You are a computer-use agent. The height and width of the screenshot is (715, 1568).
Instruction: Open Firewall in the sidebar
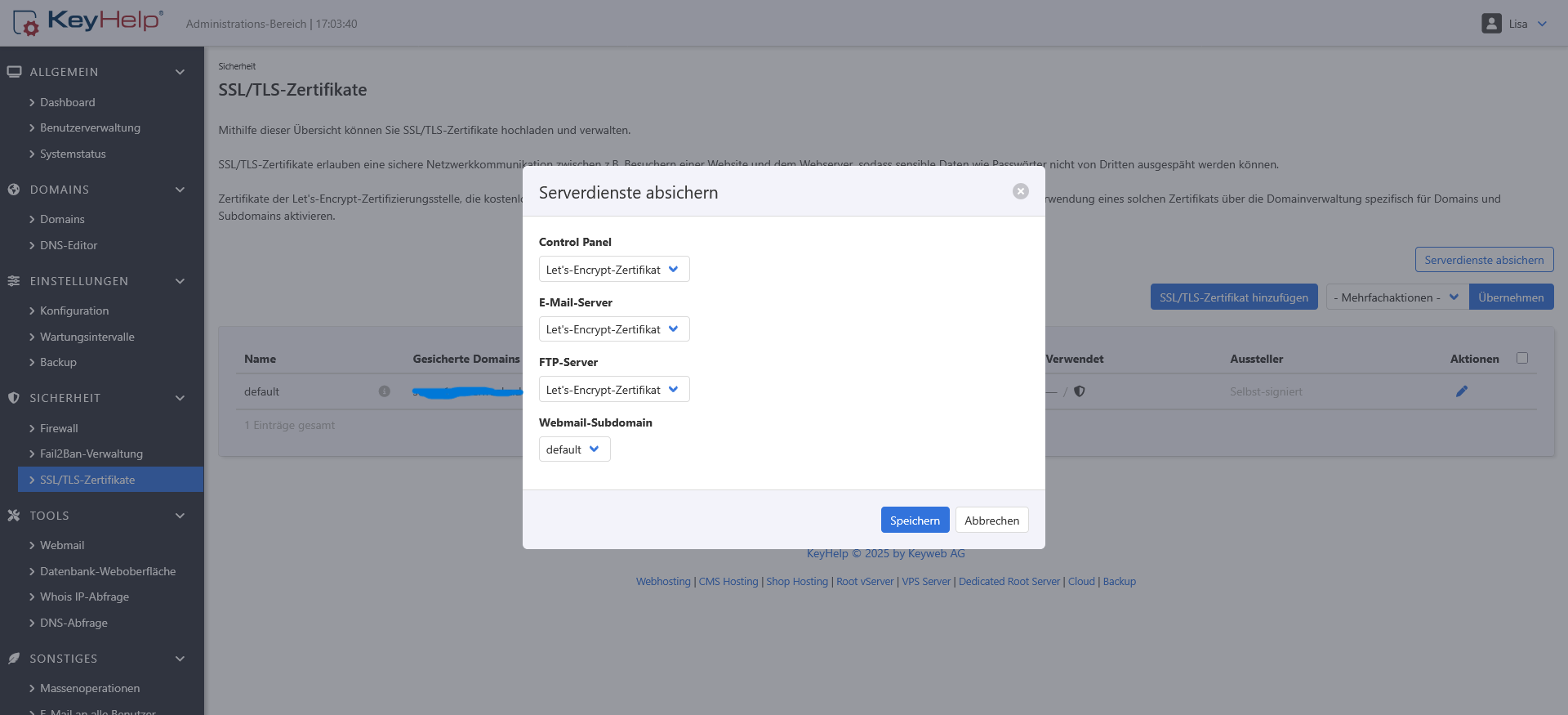59,428
